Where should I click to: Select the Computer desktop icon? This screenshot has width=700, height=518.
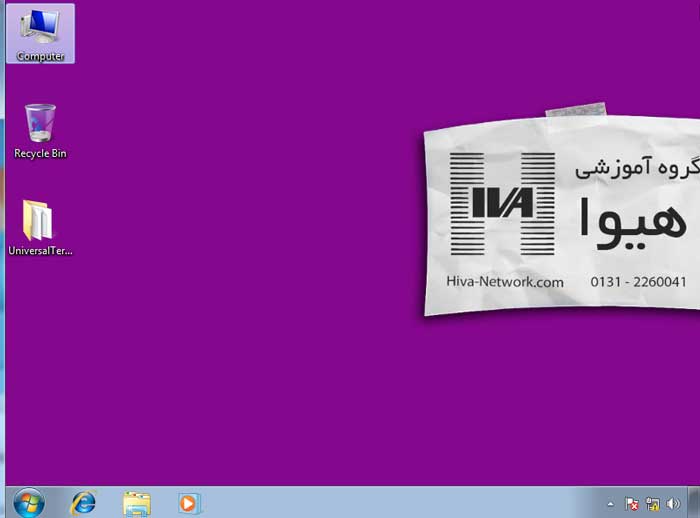pos(40,33)
